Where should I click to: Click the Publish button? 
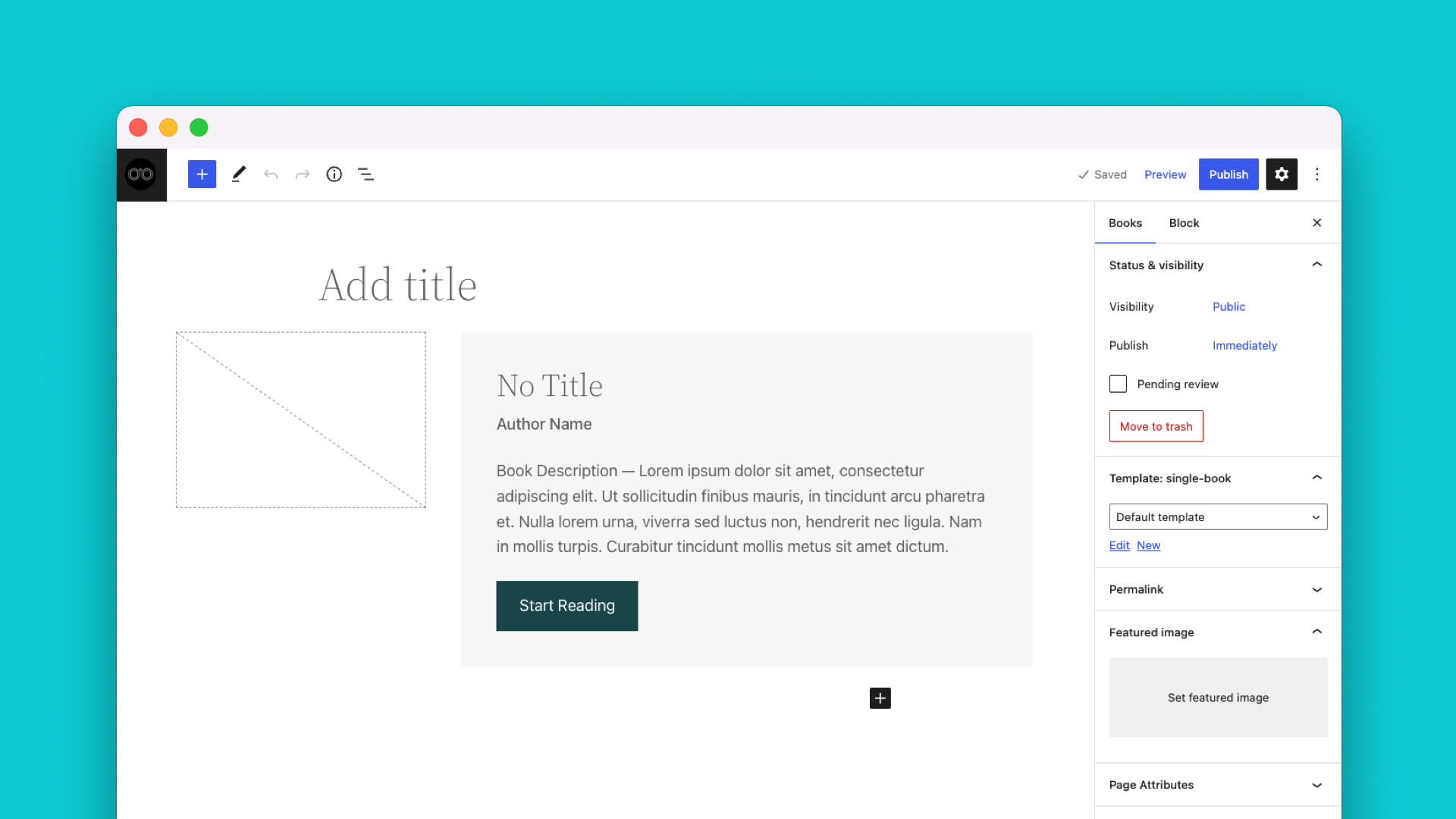[1228, 174]
